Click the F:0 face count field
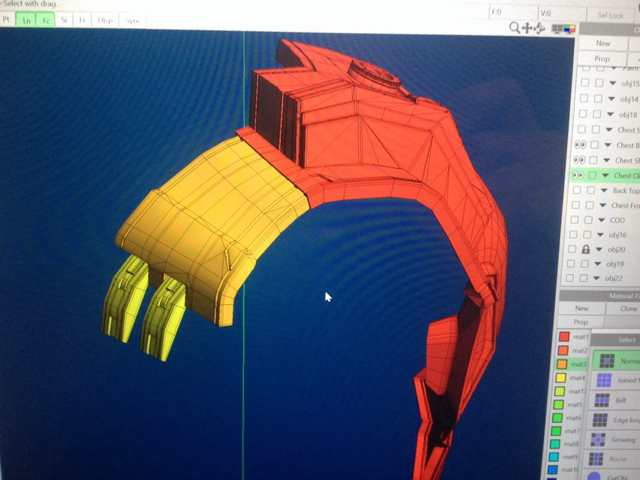Image resolution: width=640 pixels, height=480 pixels. pos(512,12)
